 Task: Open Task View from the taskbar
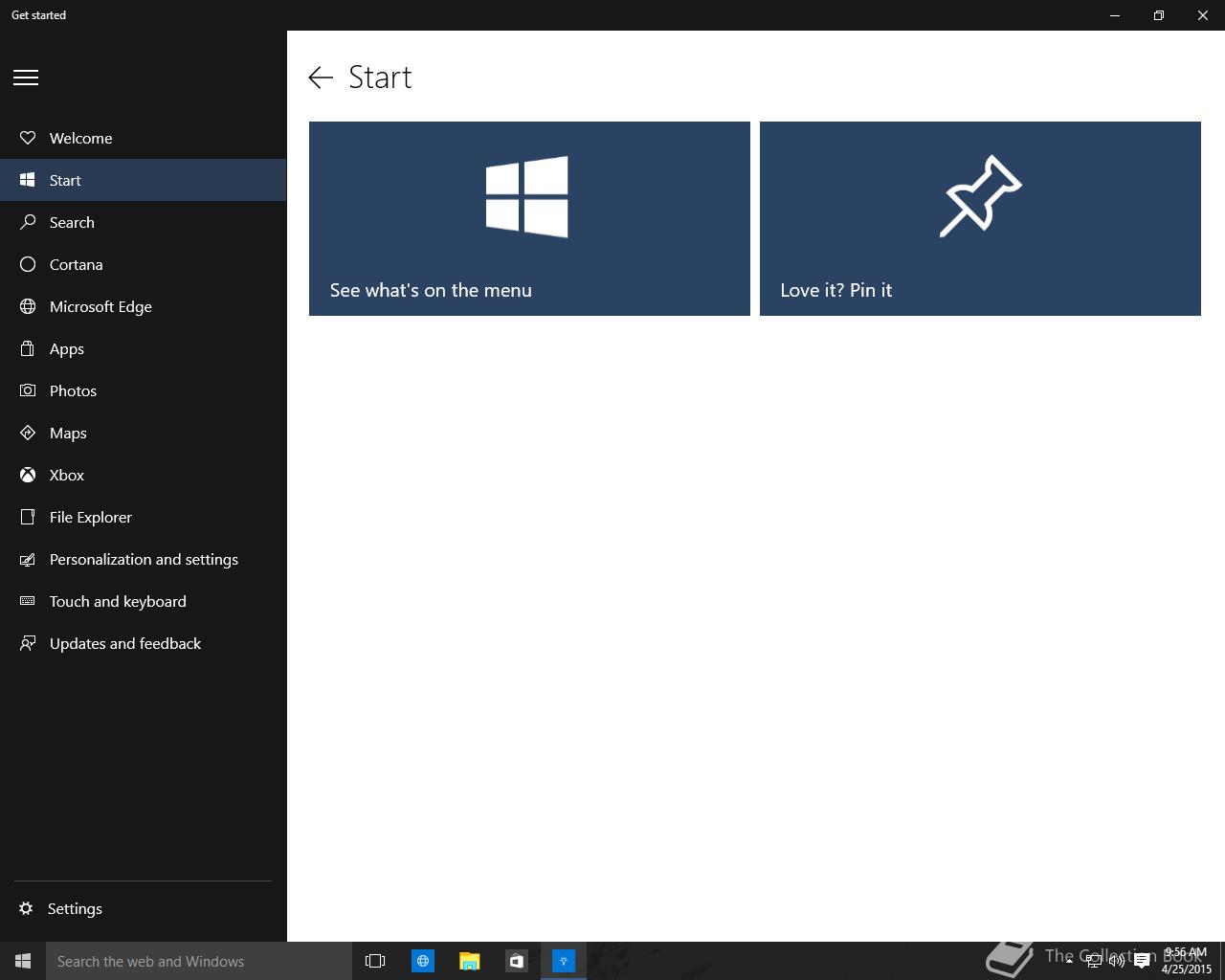pos(375,961)
